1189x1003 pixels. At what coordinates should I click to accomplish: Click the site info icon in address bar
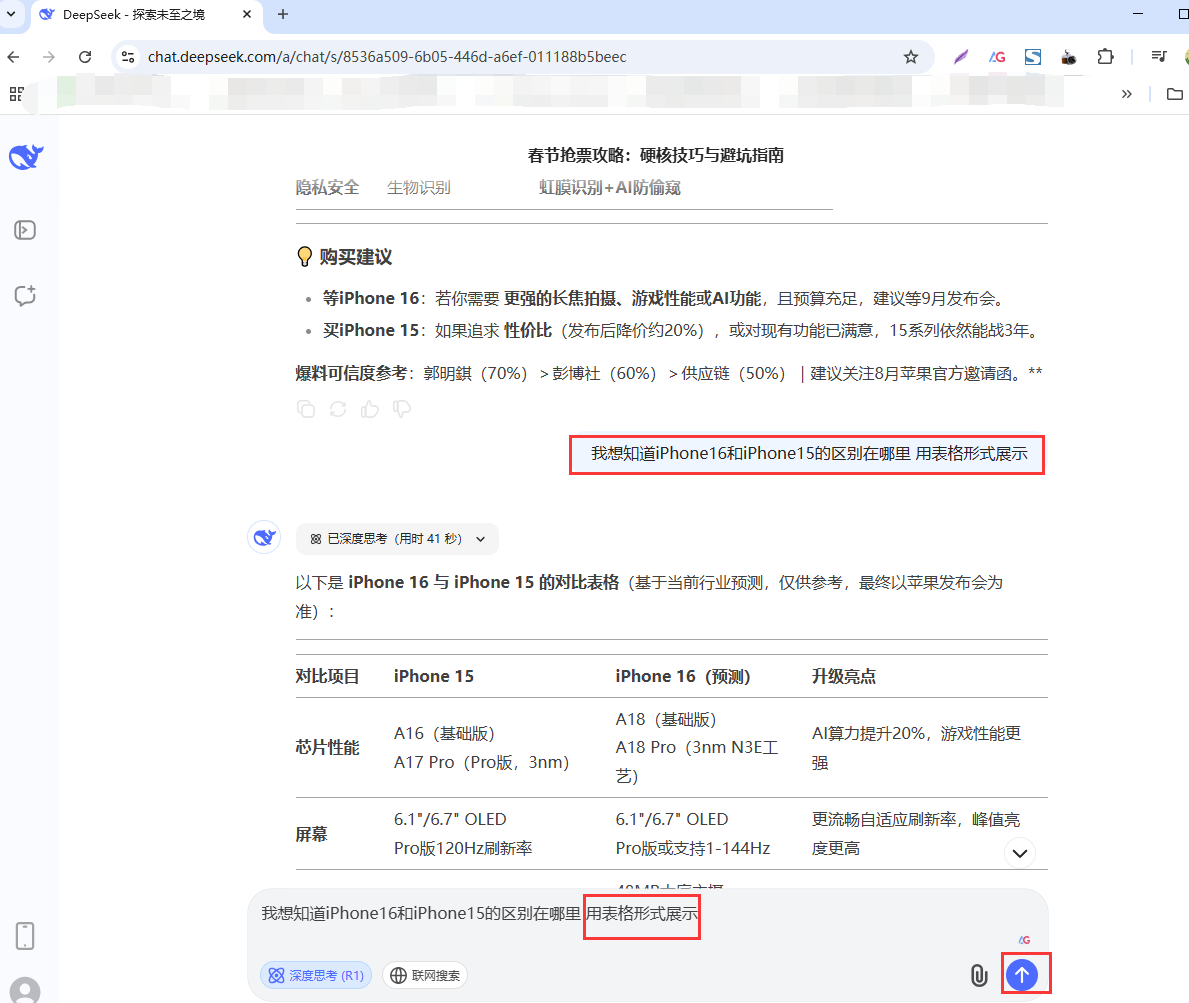128,57
